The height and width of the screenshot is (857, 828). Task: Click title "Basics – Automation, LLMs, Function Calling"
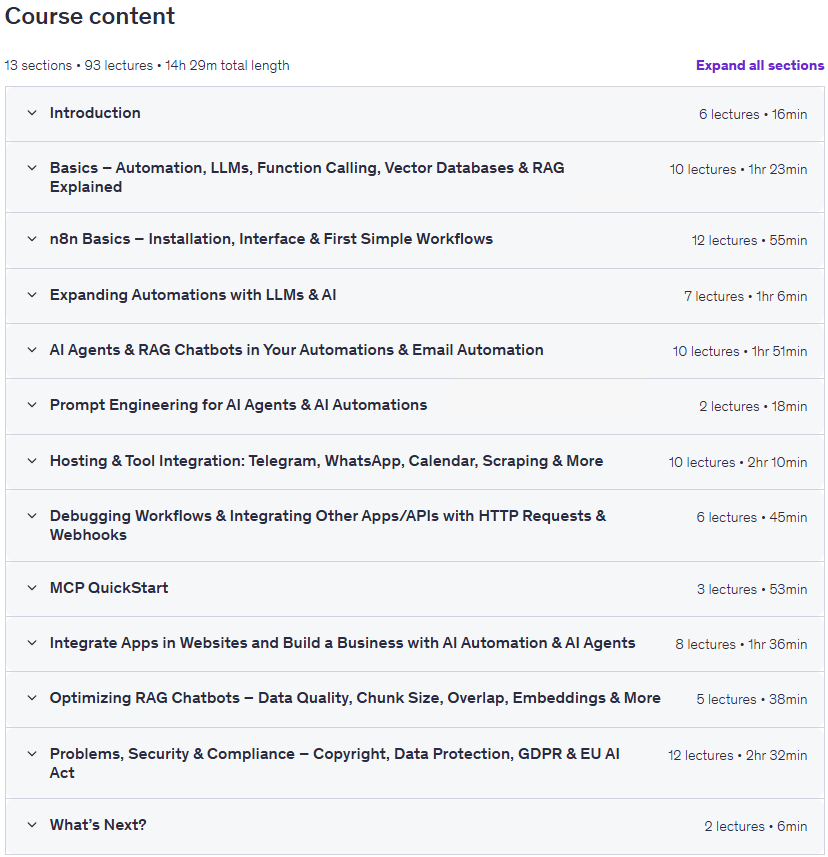pos(307,177)
